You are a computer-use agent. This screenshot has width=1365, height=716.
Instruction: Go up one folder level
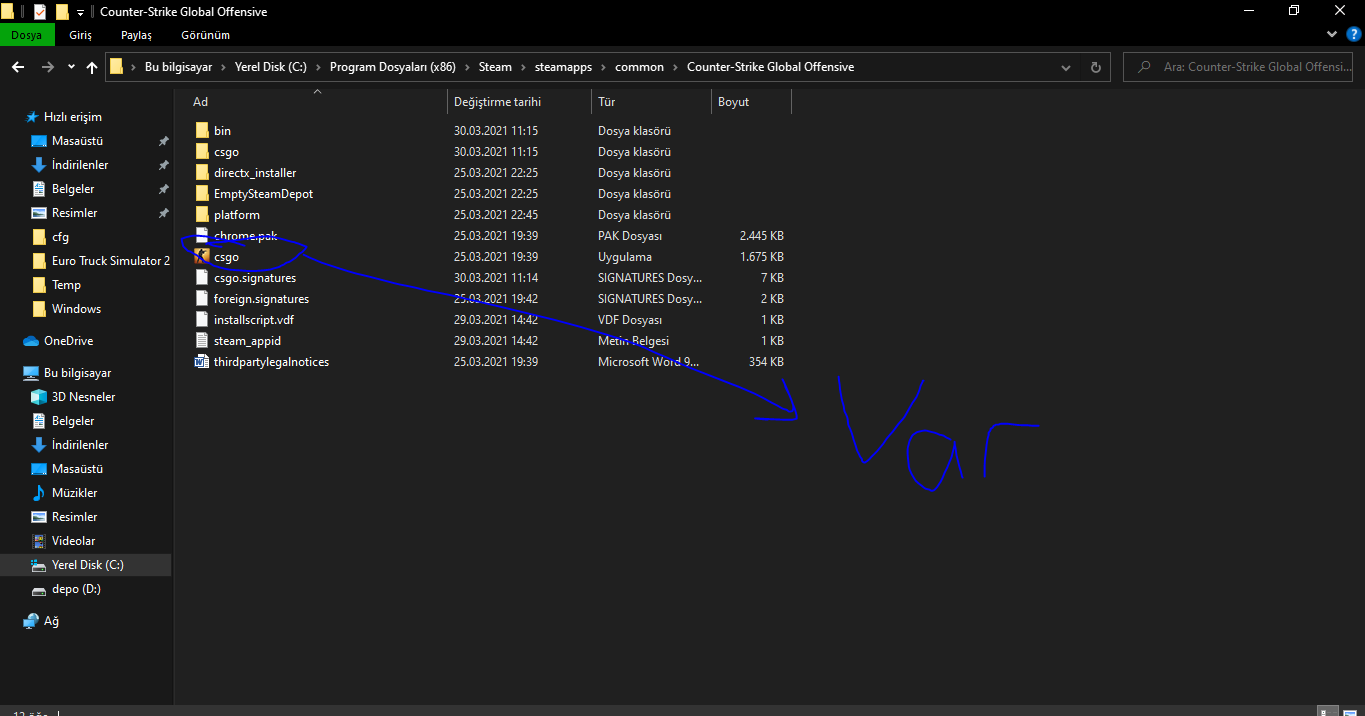(x=92, y=67)
